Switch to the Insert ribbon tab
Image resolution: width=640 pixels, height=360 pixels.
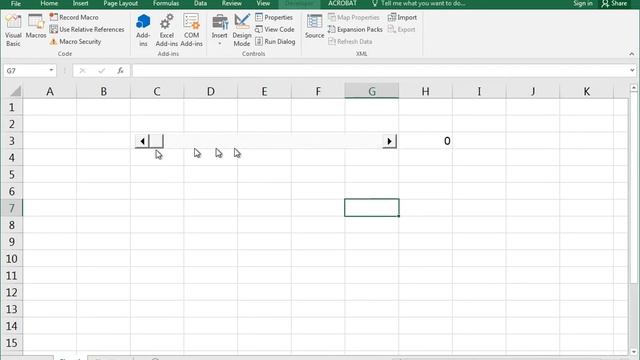(x=80, y=3)
